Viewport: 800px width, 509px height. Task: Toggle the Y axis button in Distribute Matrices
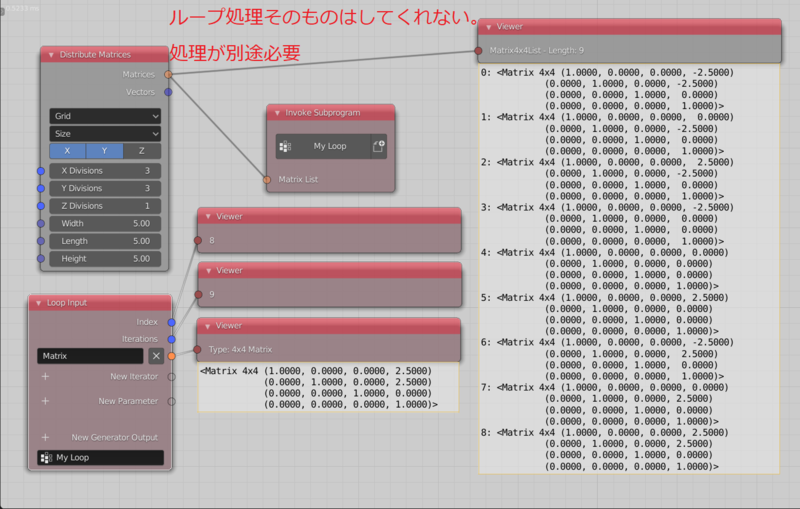[x=105, y=151]
